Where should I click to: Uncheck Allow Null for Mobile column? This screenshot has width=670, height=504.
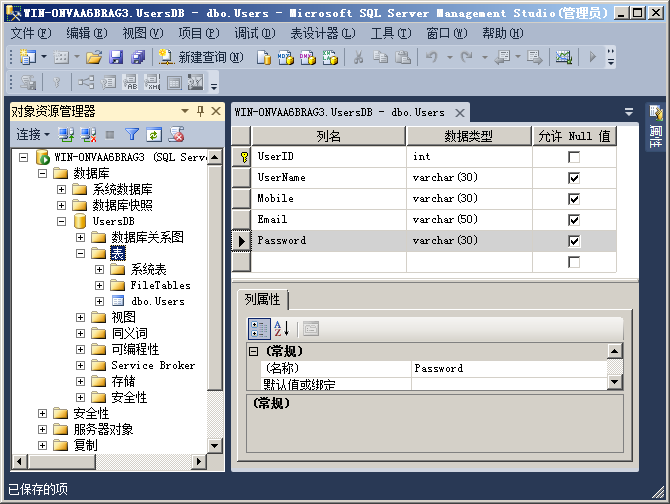click(574, 199)
